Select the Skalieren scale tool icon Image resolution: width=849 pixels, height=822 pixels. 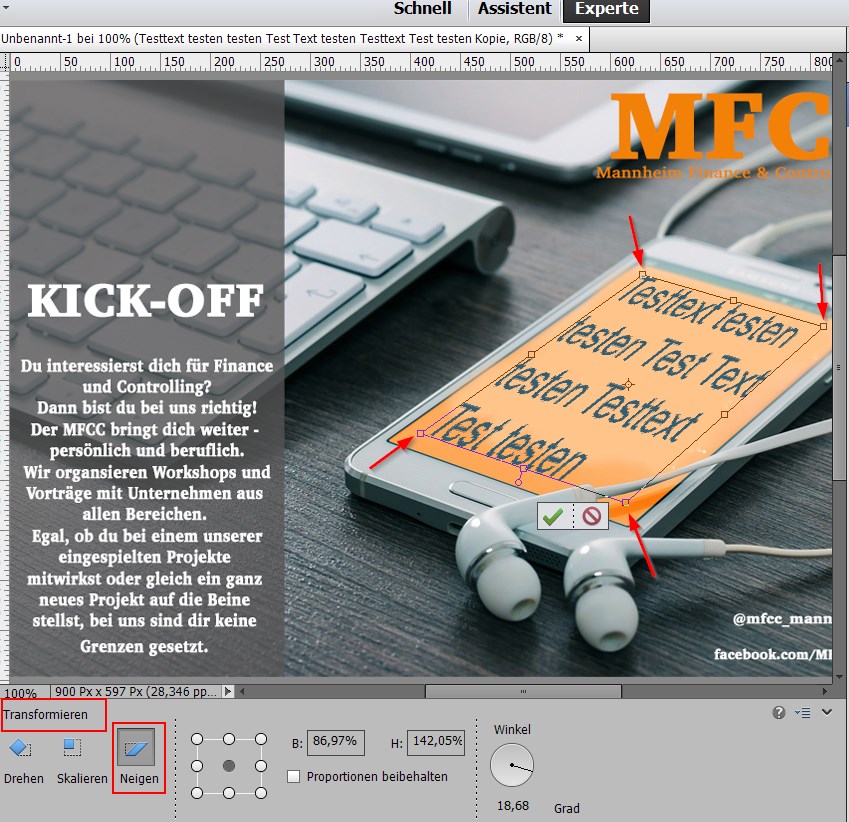pyautogui.click(x=72, y=748)
